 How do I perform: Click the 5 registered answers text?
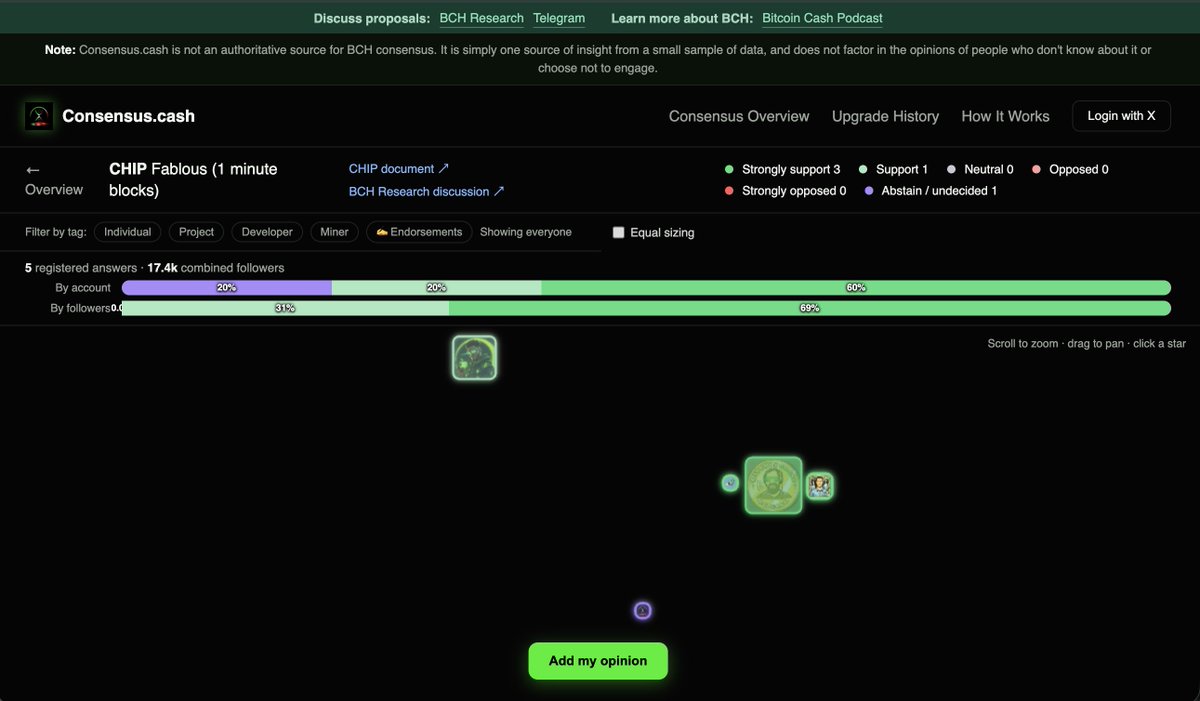click(83, 268)
